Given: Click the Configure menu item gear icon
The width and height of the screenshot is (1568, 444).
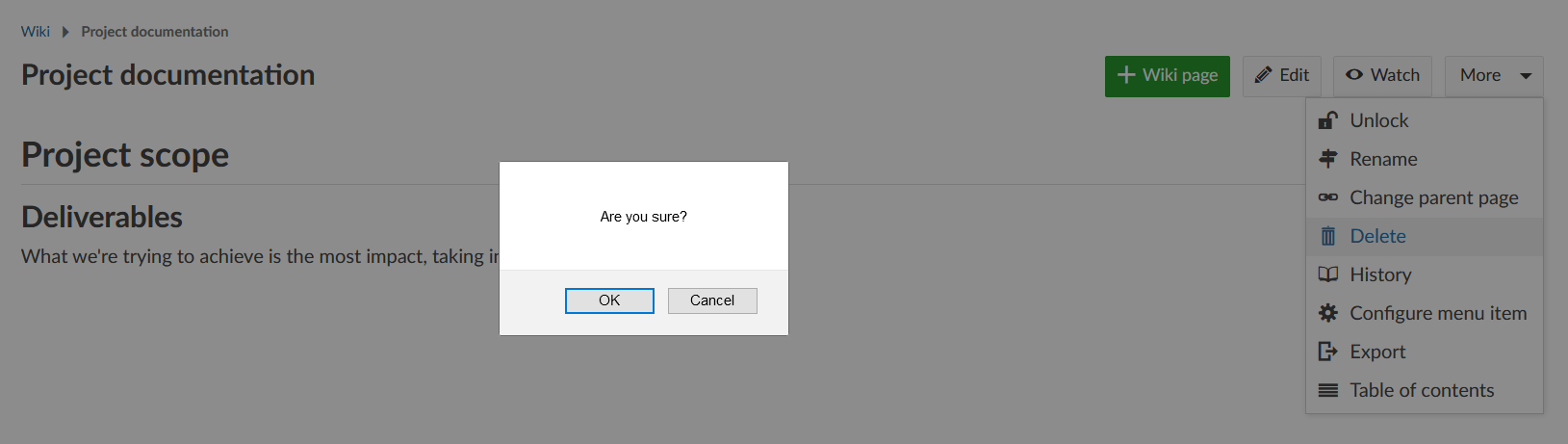Looking at the screenshot, I should (x=1328, y=313).
